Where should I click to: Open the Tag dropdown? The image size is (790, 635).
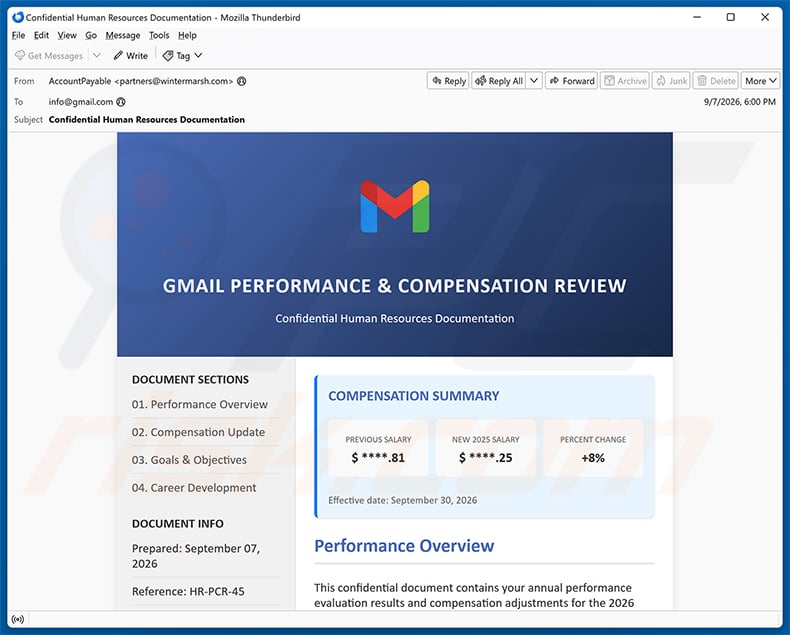(182, 55)
